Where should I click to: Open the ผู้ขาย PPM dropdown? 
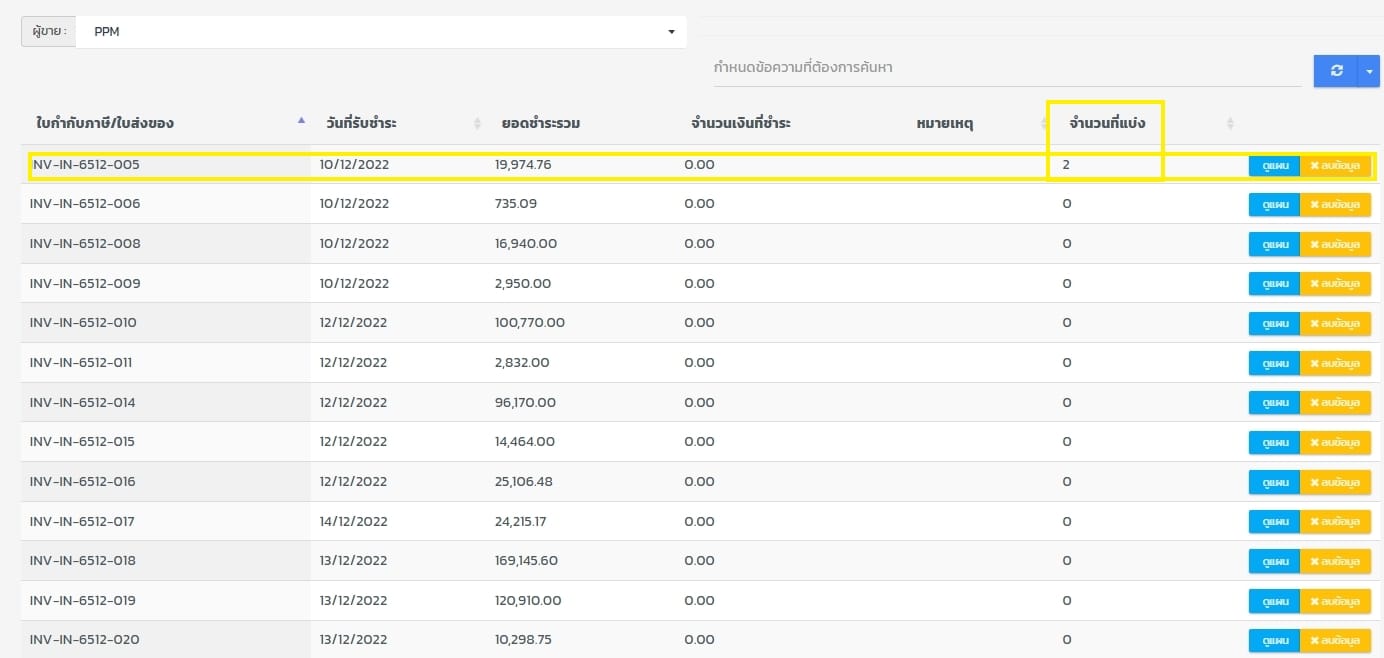(x=380, y=32)
